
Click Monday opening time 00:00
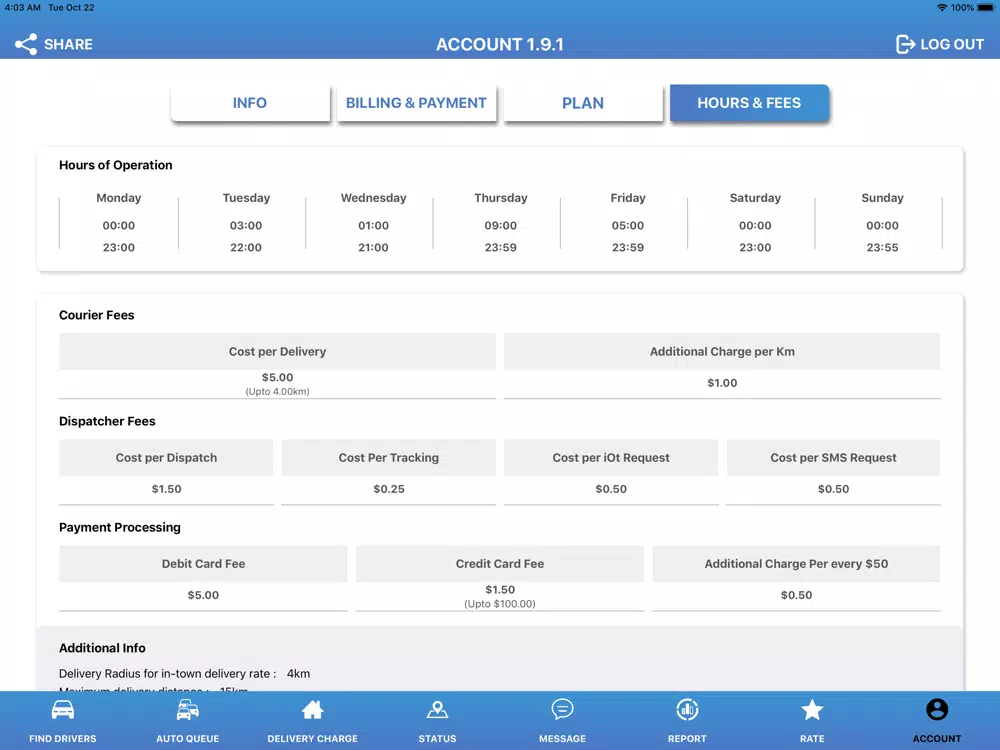(x=119, y=225)
